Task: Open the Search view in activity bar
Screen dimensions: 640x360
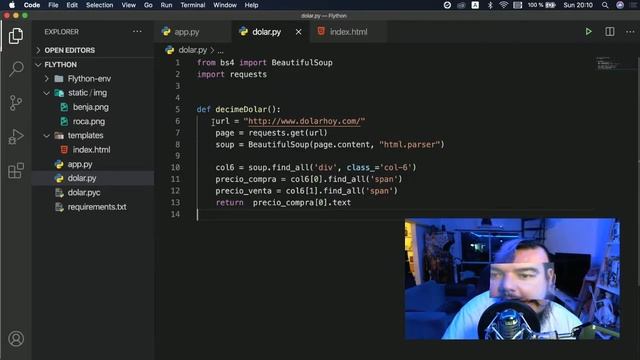Action: tap(16, 69)
